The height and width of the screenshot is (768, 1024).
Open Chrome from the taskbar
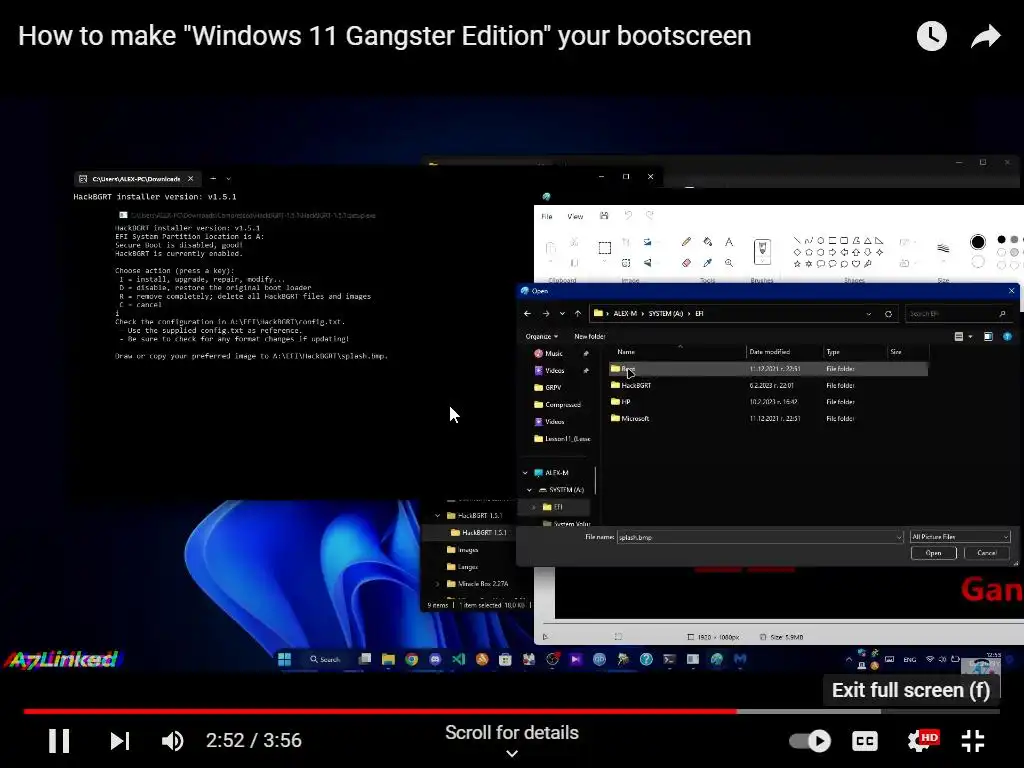coord(411,660)
